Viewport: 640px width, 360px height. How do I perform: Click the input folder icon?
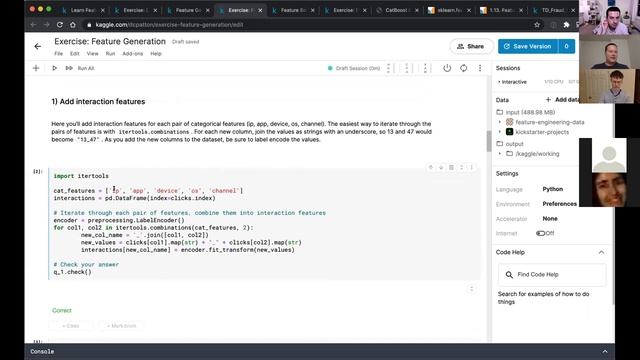coord(500,112)
